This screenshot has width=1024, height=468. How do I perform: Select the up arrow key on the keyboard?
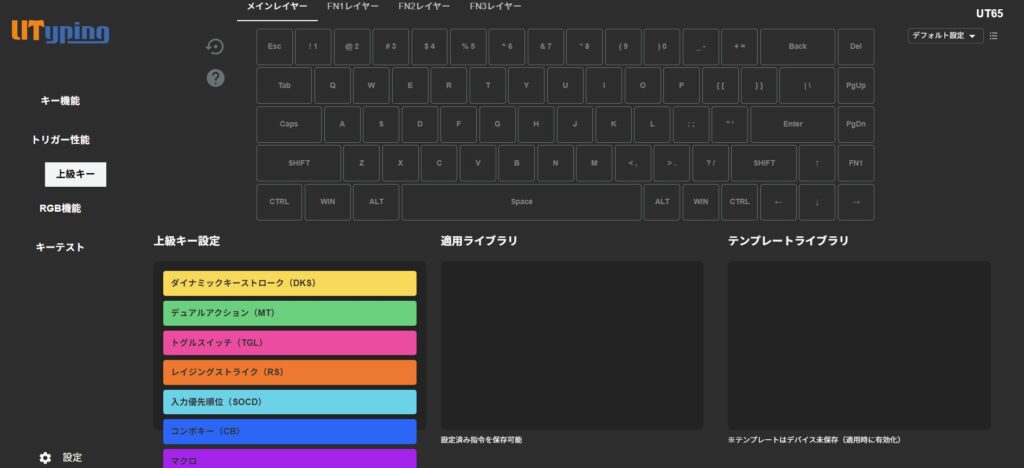coord(817,163)
